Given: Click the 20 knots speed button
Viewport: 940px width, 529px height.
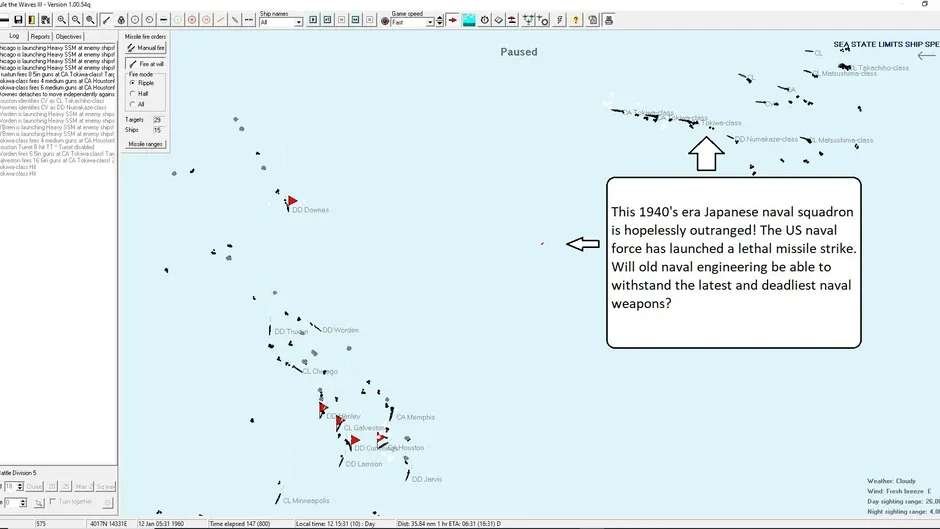Looking at the screenshot, I should pyautogui.click(x=52, y=486).
